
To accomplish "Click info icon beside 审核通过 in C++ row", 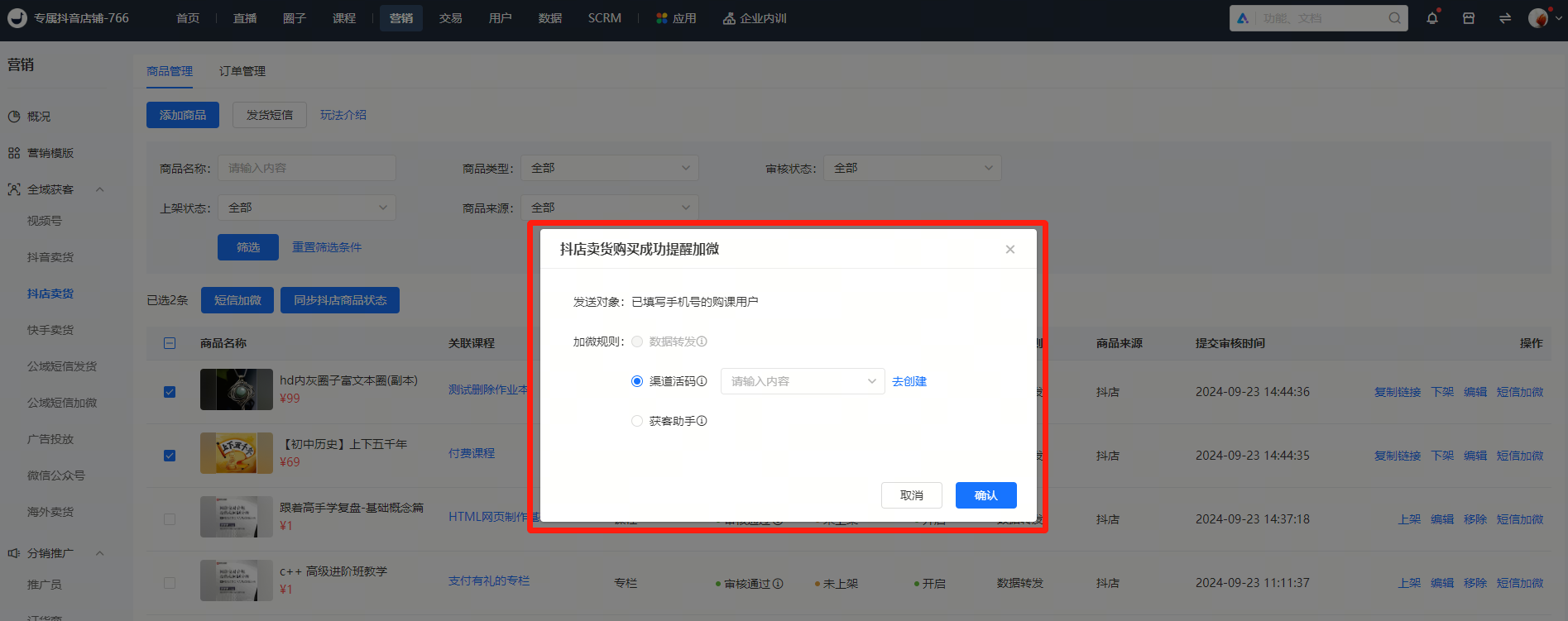I will pos(778,584).
